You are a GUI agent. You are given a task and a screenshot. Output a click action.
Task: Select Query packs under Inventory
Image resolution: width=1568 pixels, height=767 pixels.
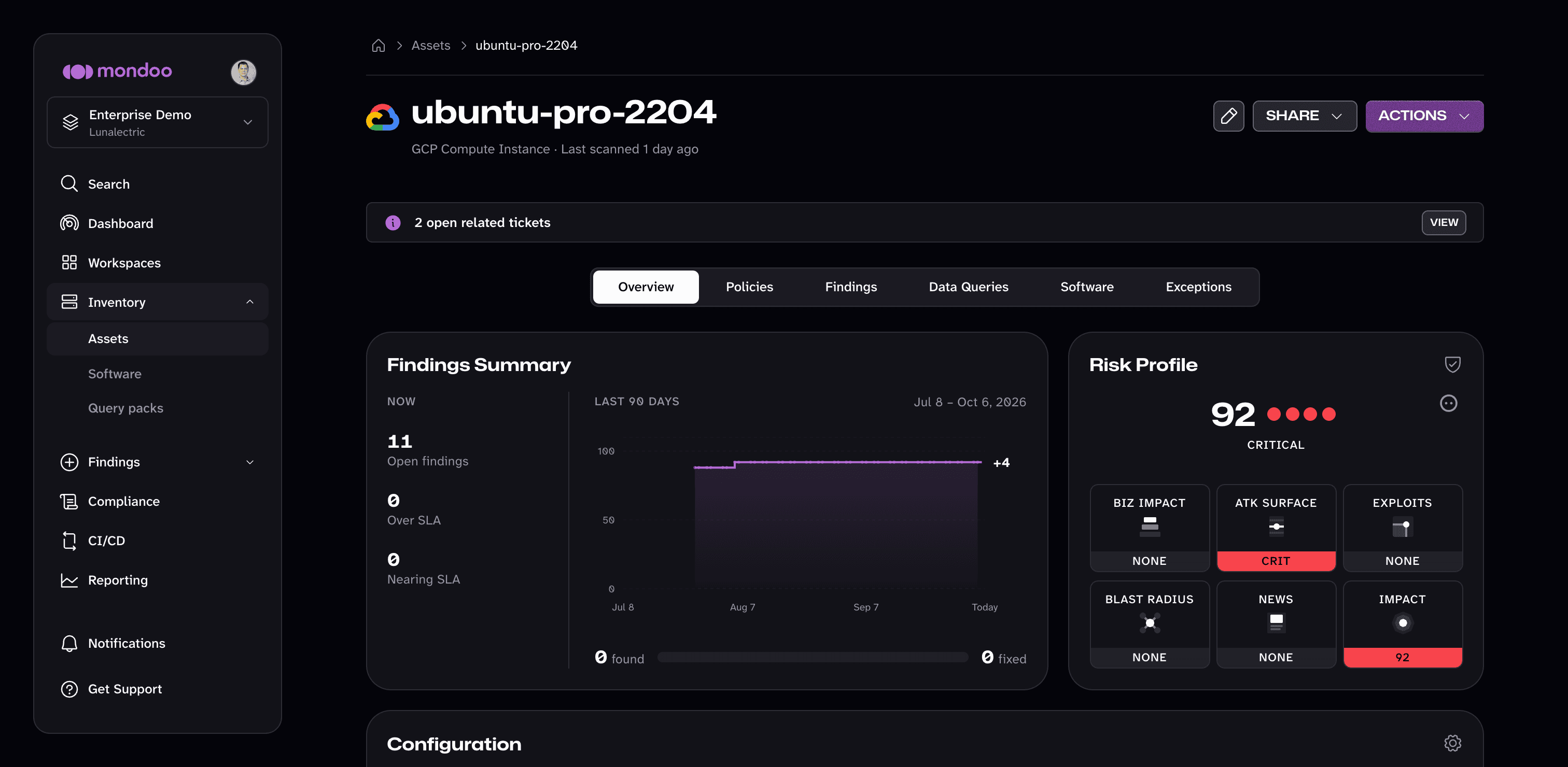(158, 408)
